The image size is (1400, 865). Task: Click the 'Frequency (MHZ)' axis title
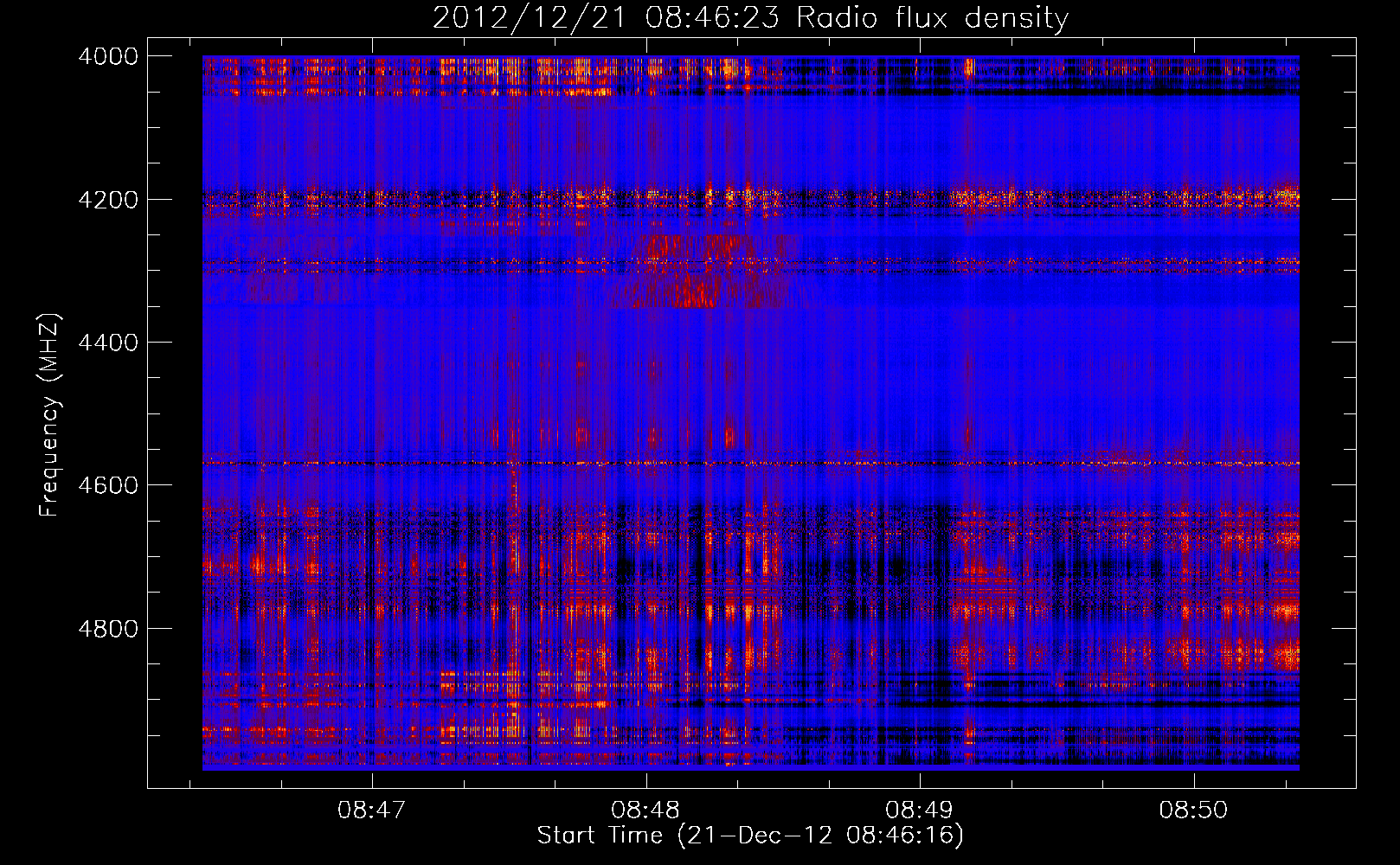pyautogui.click(x=50, y=415)
